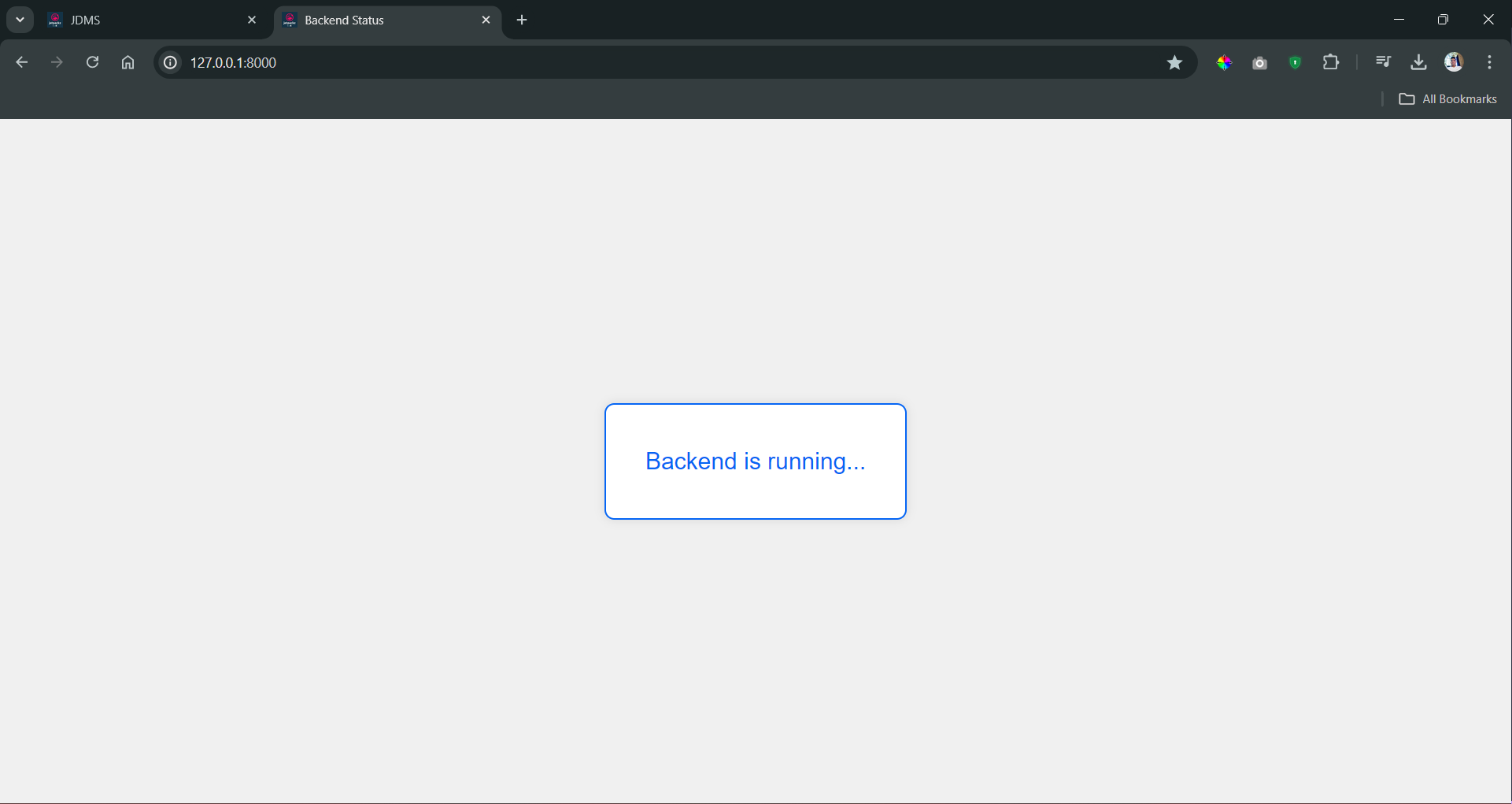
Task: Close the browser window
Action: [1488, 20]
